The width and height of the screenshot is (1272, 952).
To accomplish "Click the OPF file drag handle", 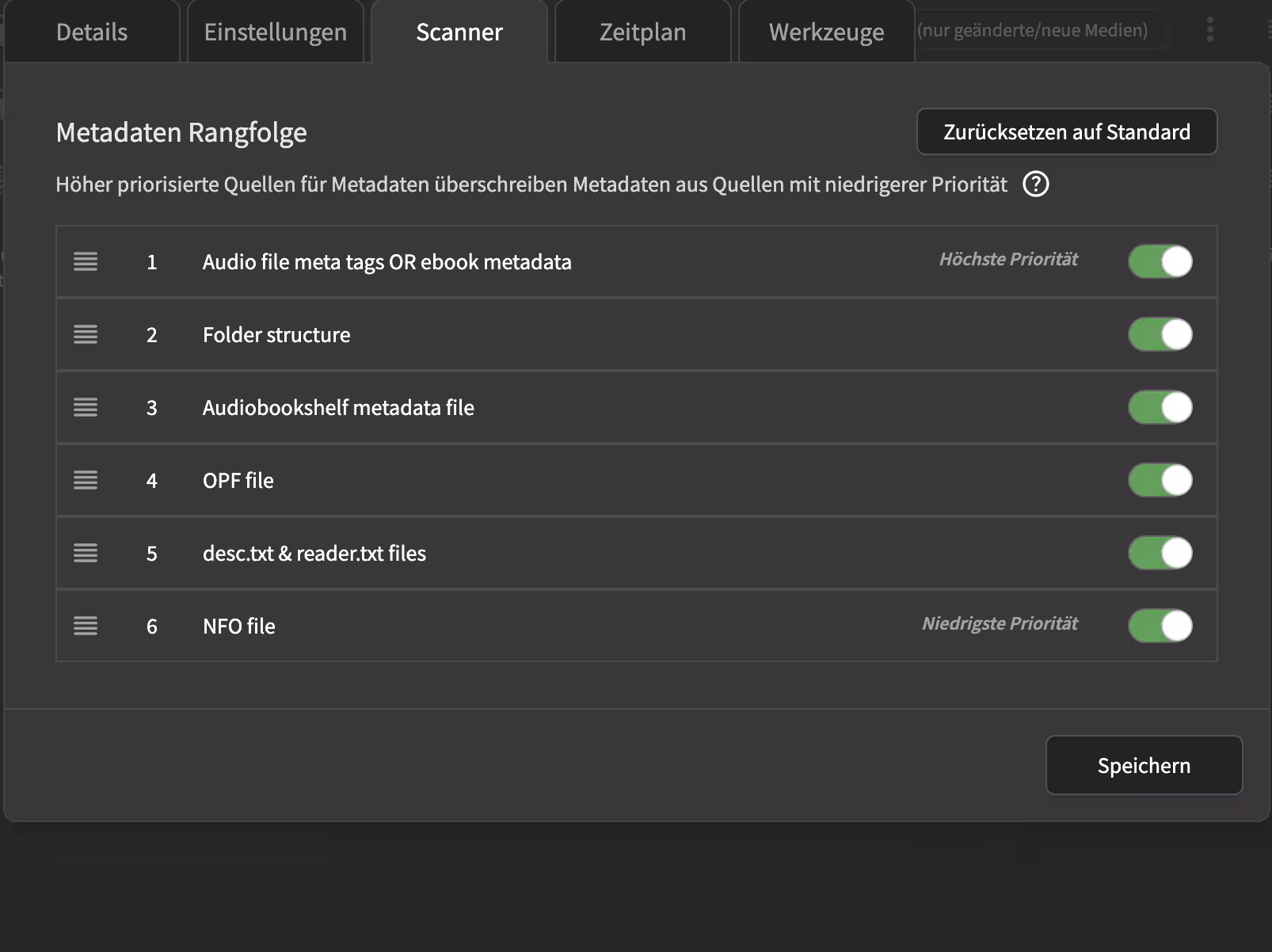I will 86,480.
